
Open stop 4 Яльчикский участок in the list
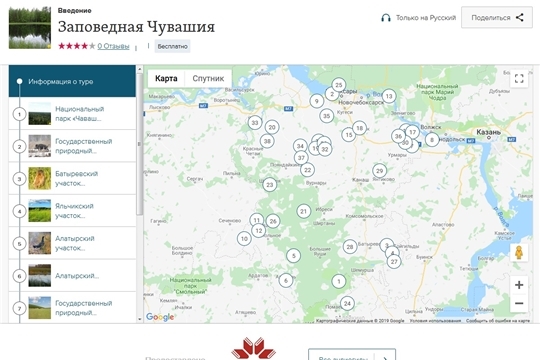coord(72,211)
